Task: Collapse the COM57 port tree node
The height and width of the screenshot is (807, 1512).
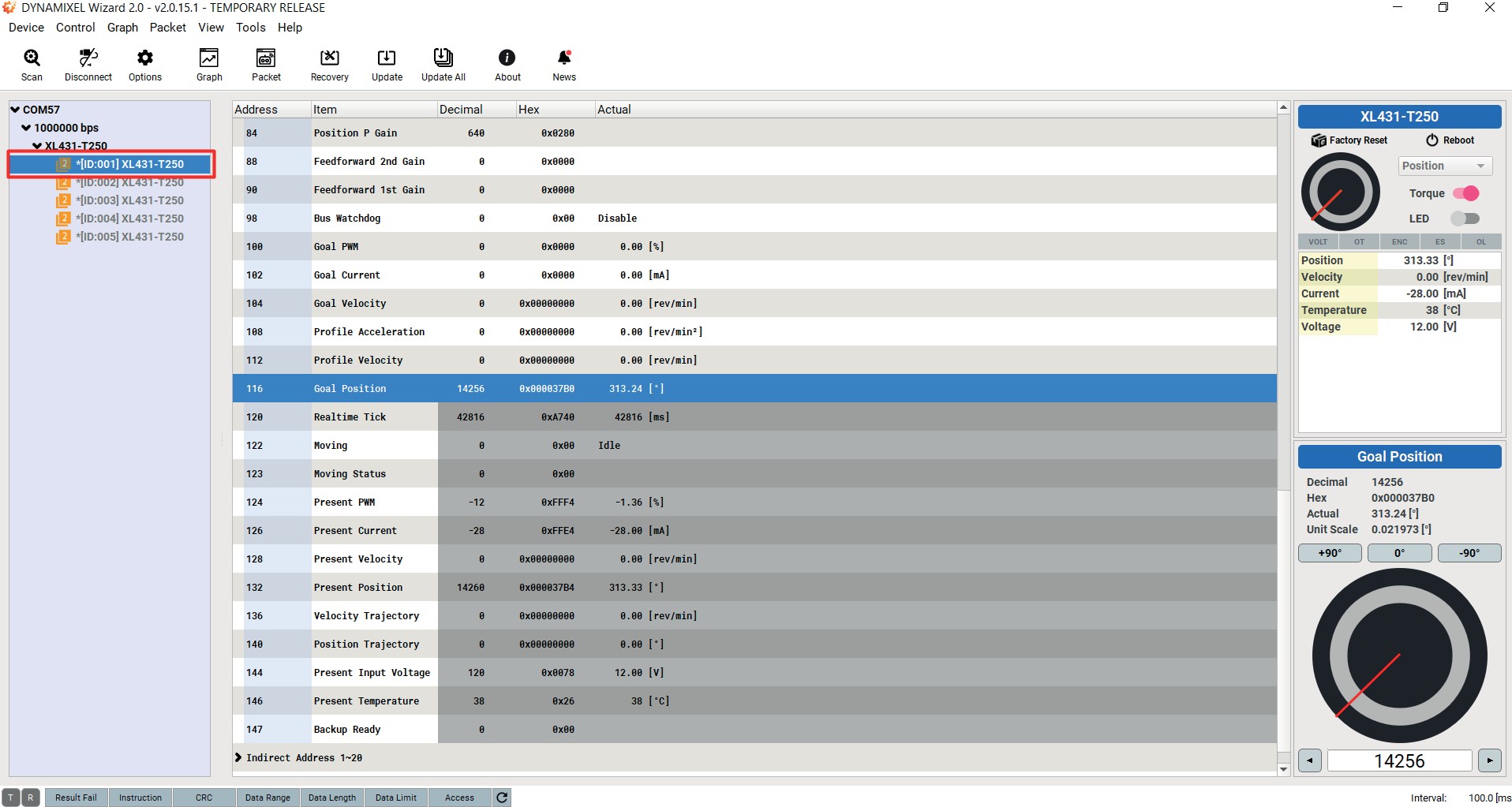Action: [x=15, y=110]
